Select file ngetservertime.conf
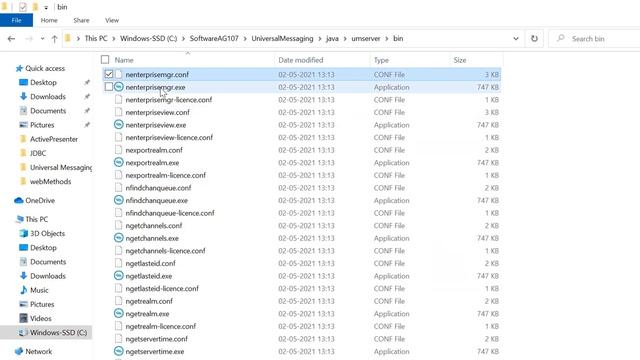640x360 pixels. [157, 339]
